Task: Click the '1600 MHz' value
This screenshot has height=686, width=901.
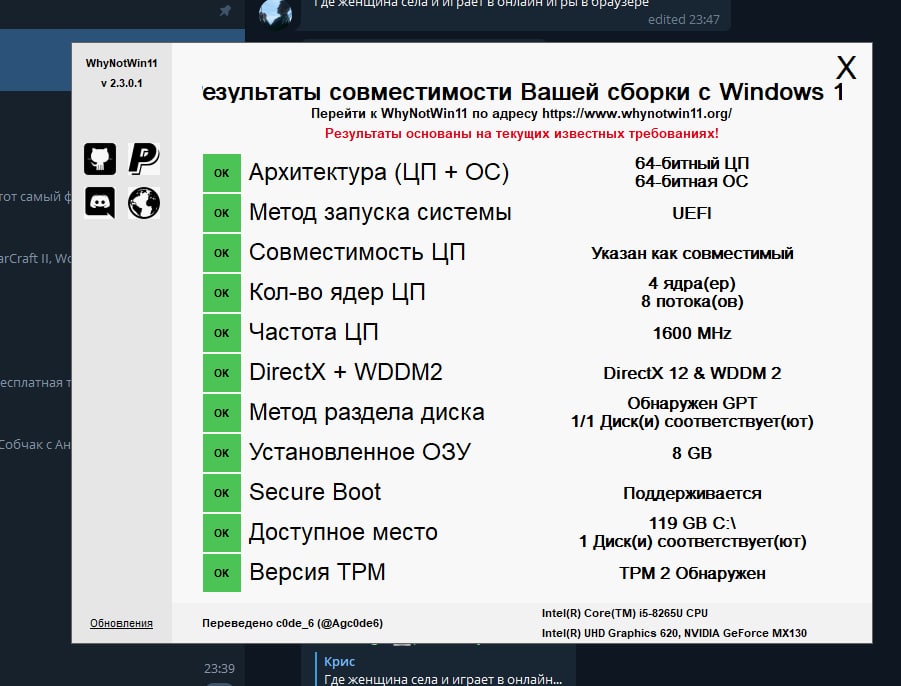Action: (692, 333)
